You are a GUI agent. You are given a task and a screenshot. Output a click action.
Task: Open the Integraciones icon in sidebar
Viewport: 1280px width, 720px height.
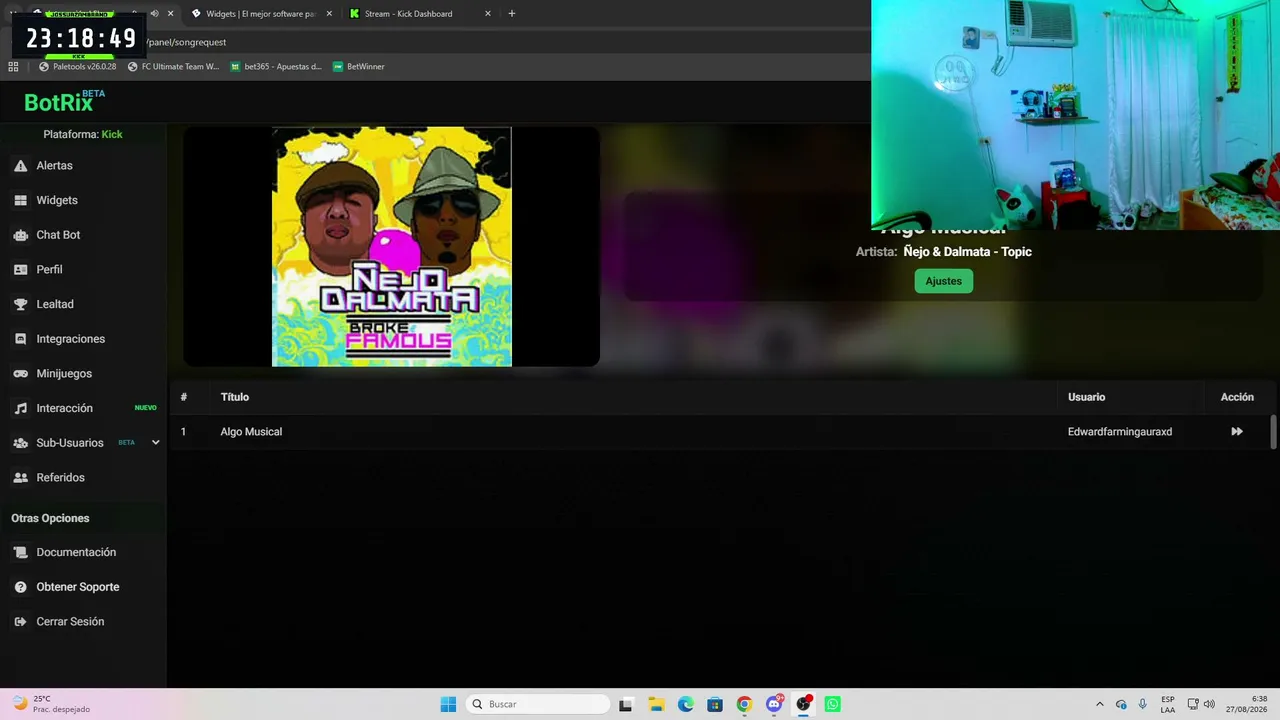(20, 339)
